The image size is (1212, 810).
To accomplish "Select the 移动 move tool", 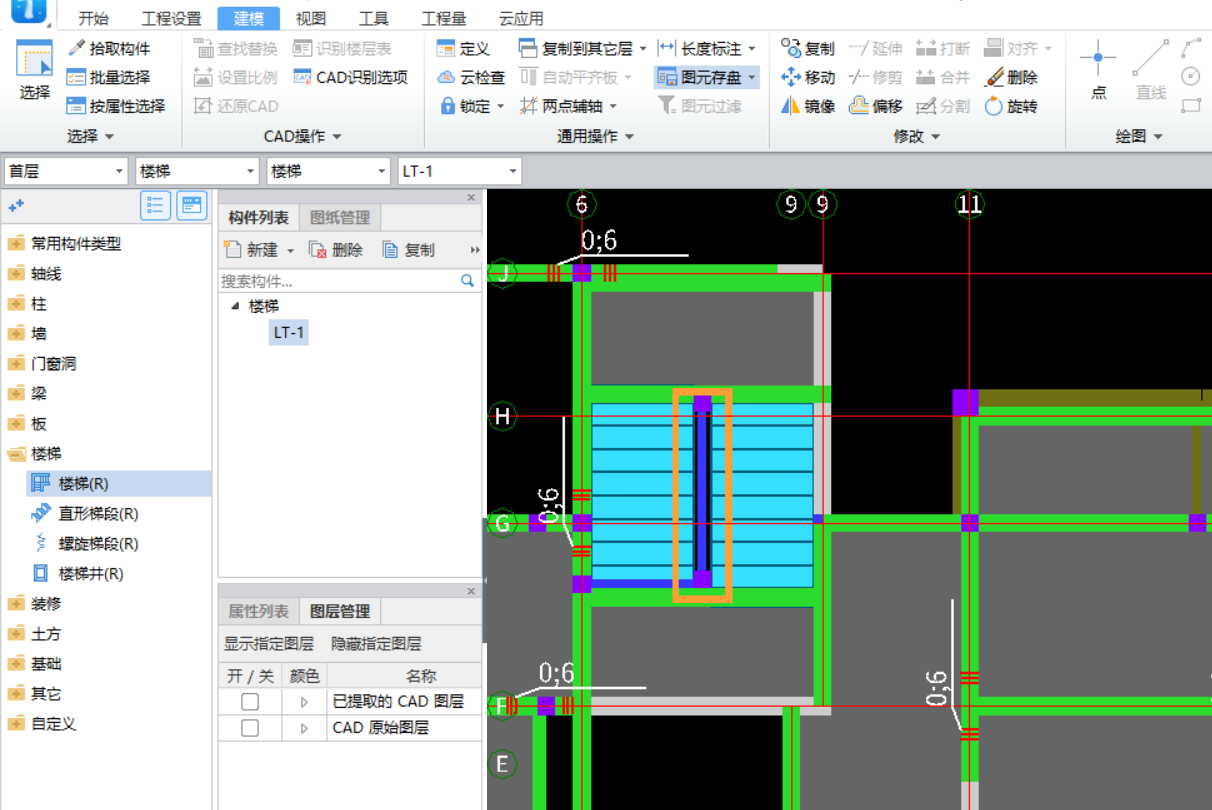I will point(808,77).
